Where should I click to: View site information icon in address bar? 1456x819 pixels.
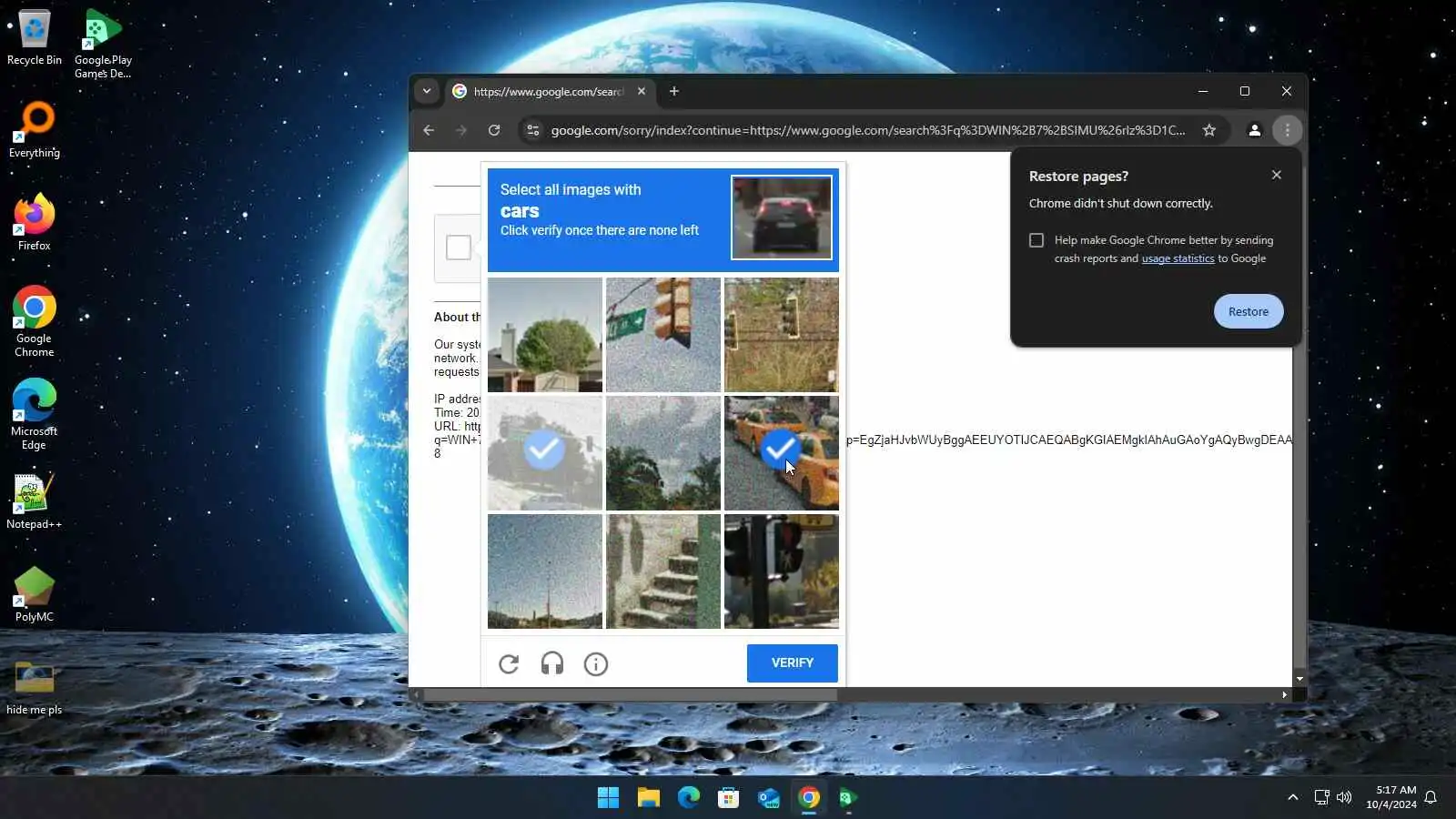pos(533,130)
